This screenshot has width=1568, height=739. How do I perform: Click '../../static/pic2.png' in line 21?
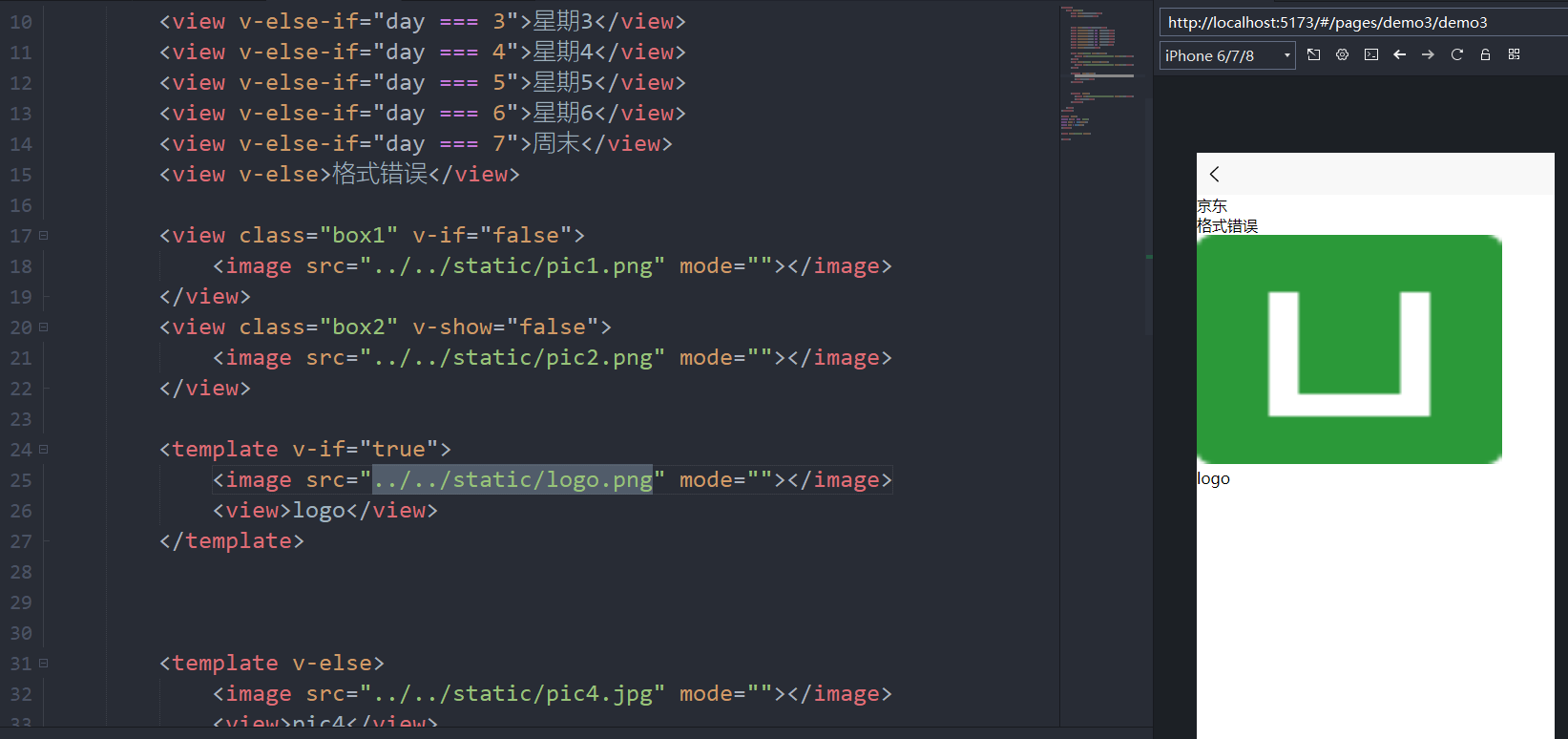click(x=512, y=357)
